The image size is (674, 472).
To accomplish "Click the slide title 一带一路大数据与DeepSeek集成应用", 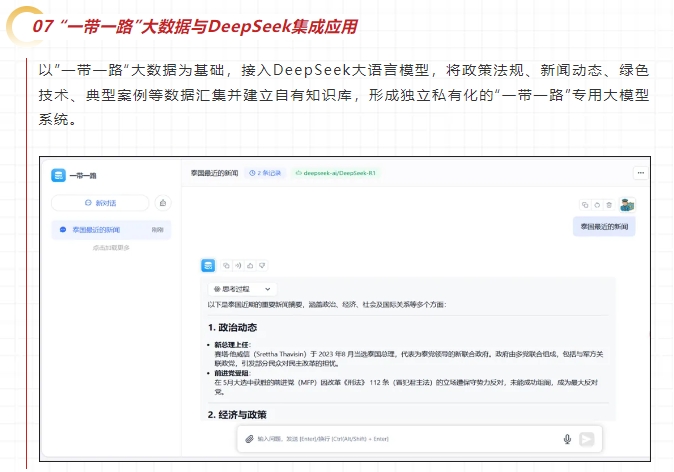I will click(195, 26).
